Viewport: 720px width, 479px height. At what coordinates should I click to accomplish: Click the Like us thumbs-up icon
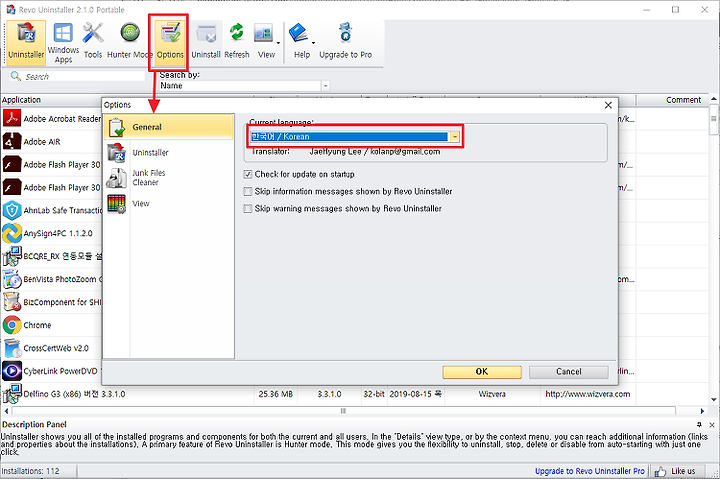click(x=660, y=471)
